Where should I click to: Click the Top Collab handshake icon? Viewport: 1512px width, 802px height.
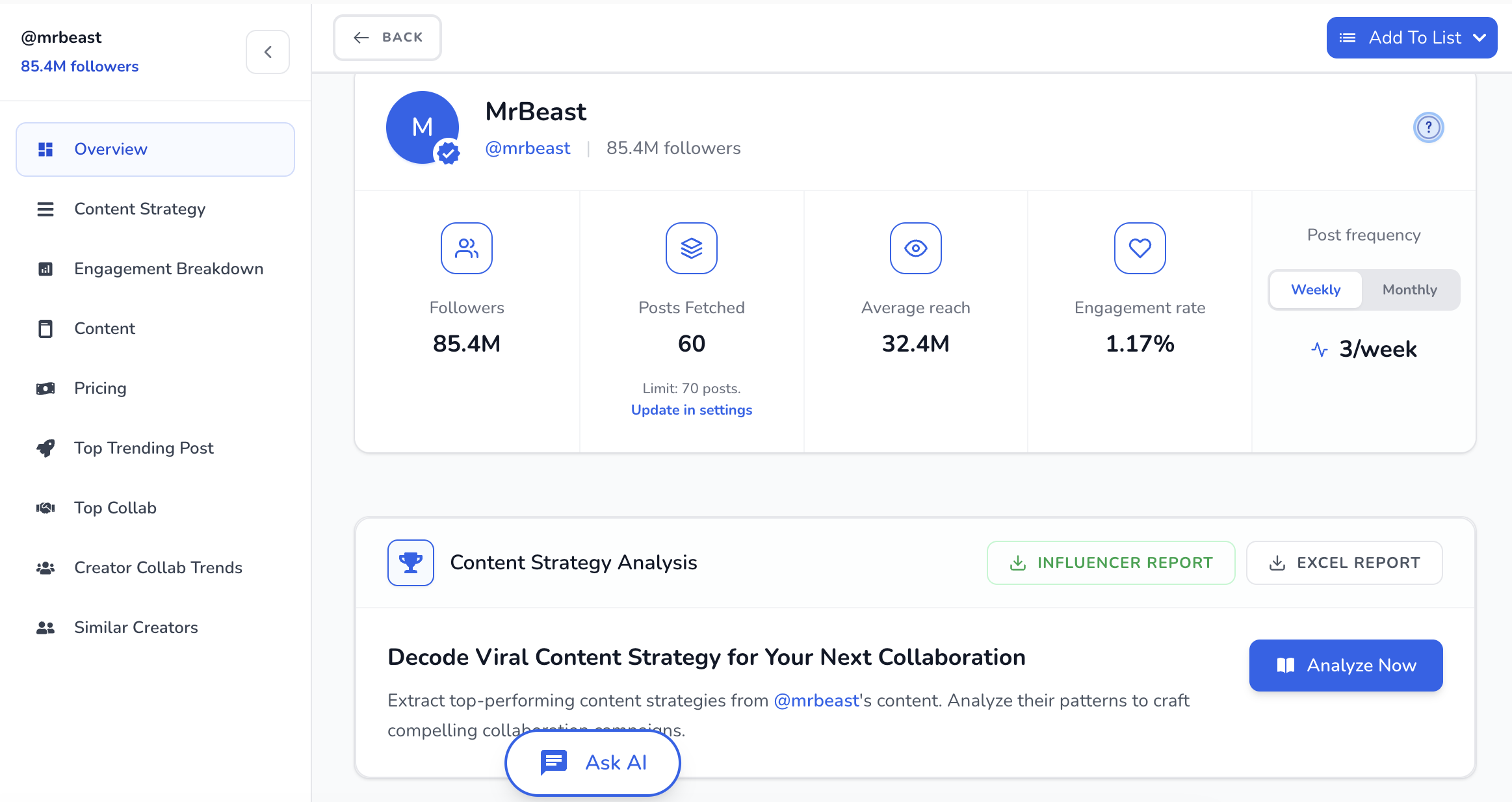click(x=46, y=508)
